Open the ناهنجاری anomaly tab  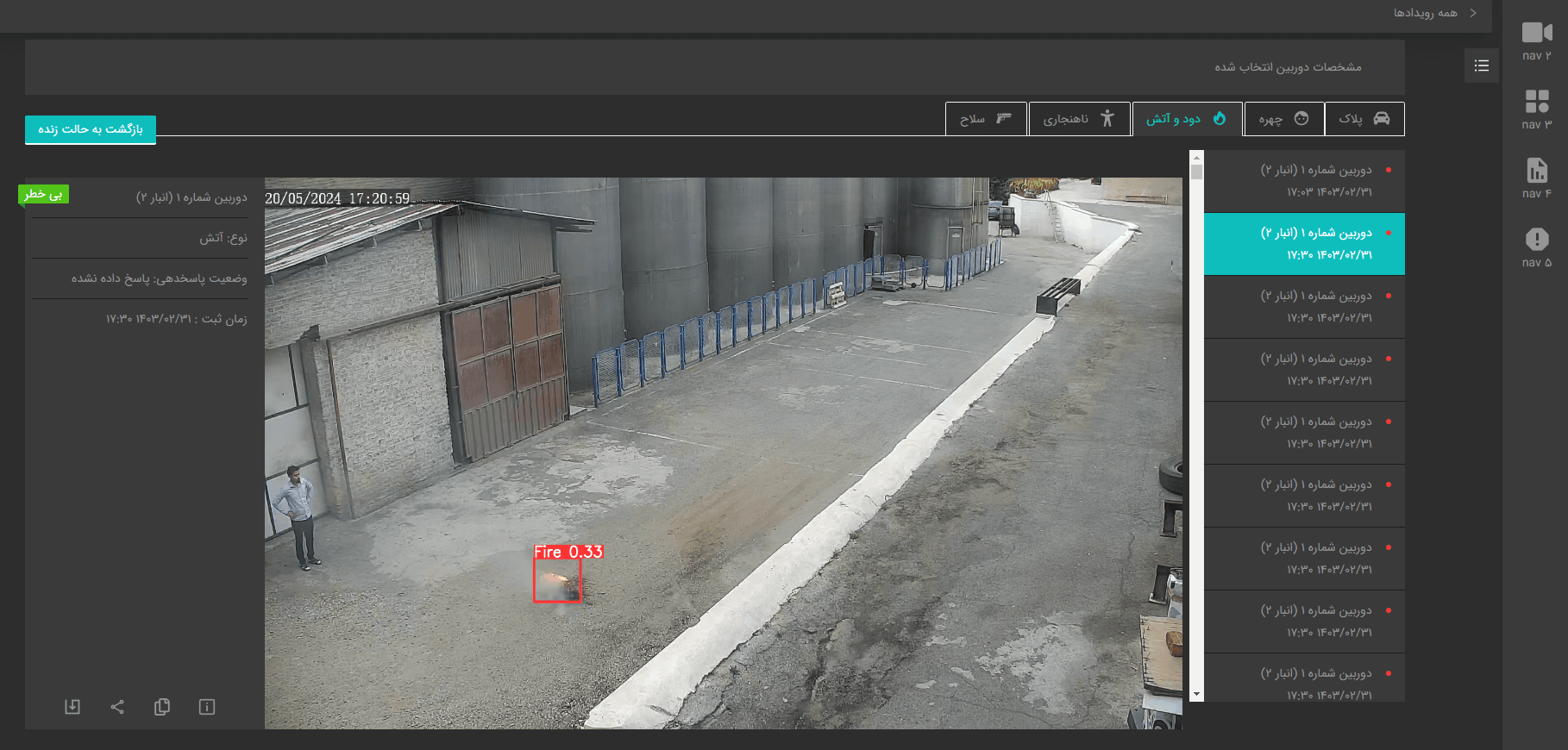pos(1079,119)
